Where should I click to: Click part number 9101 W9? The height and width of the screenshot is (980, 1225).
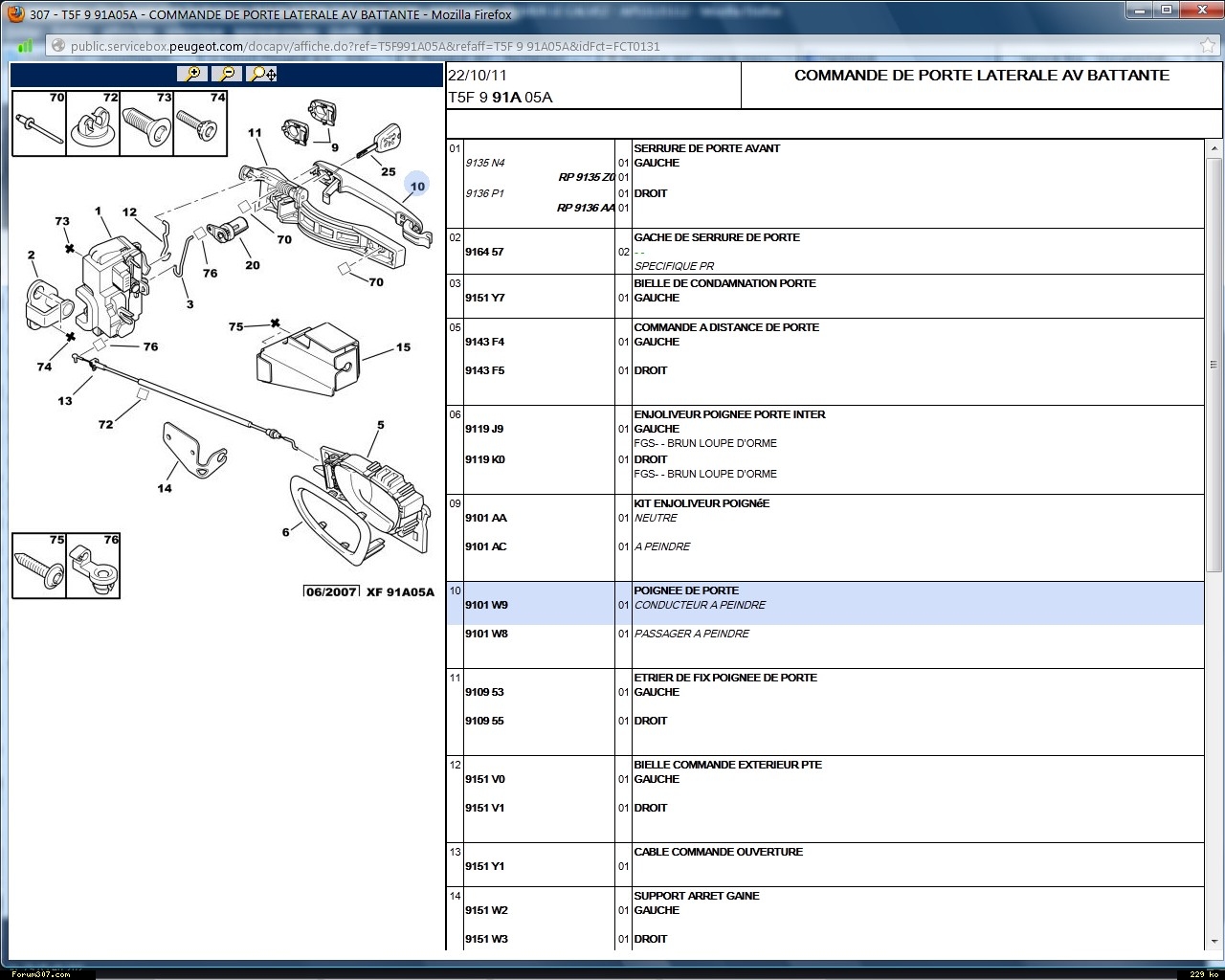pyautogui.click(x=486, y=605)
